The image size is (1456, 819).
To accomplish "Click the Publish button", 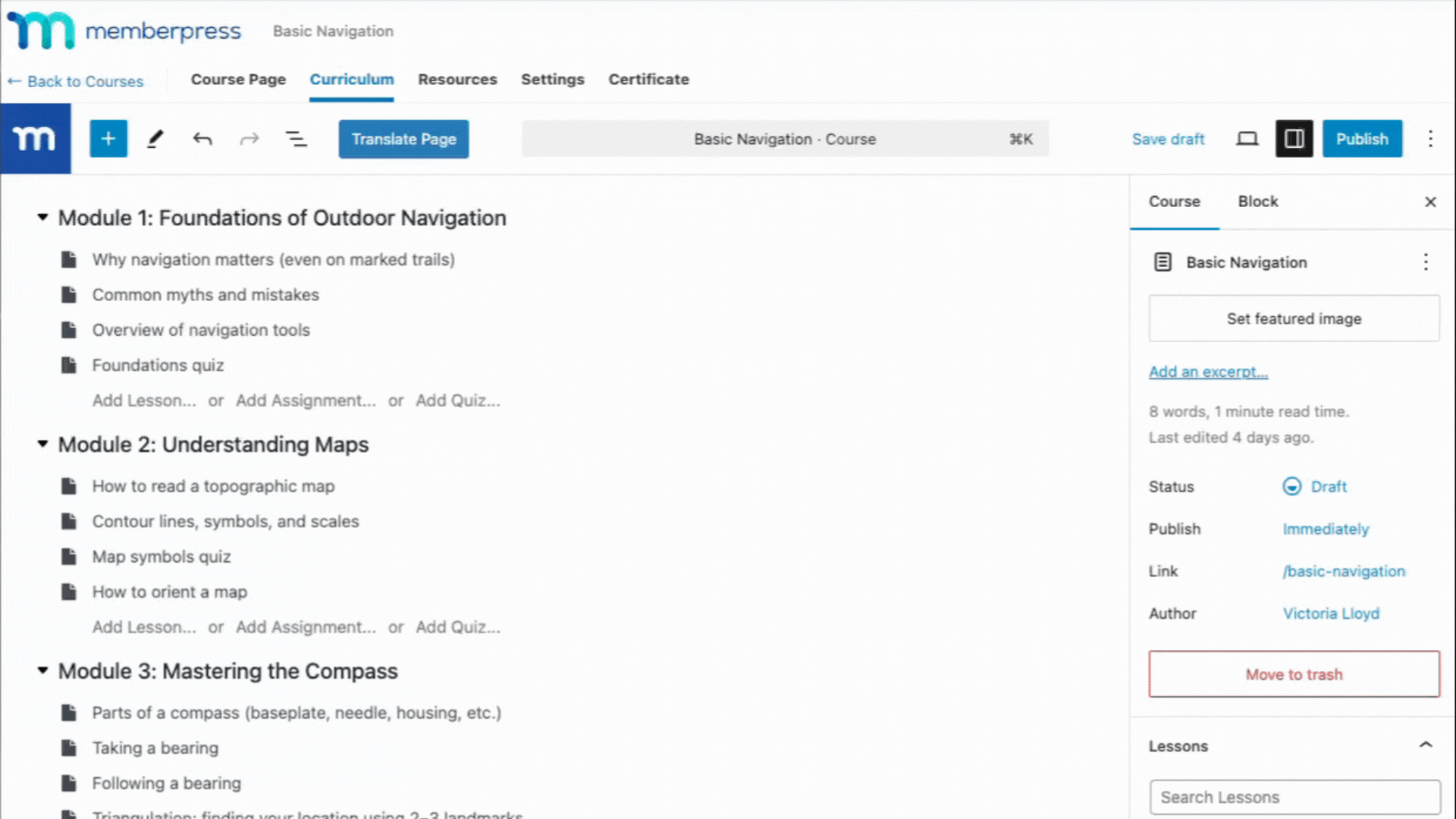I will point(1362,139).
